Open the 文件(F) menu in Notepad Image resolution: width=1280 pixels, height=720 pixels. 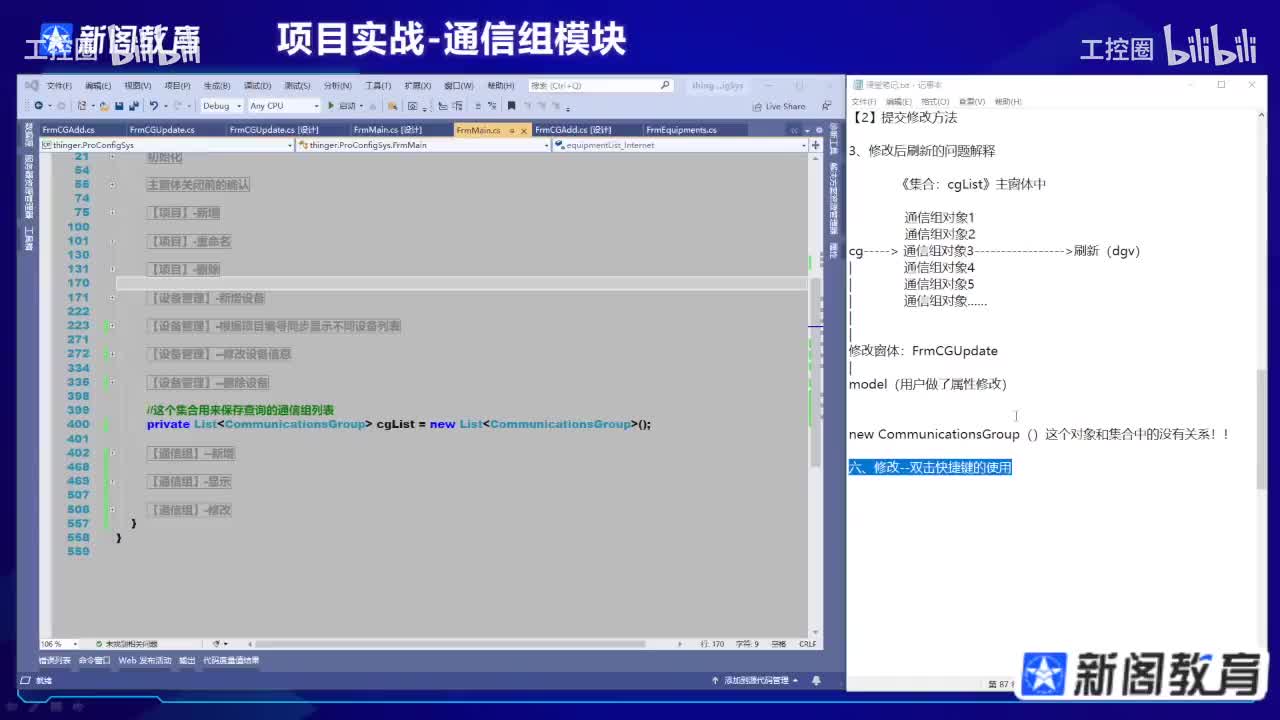864,101
